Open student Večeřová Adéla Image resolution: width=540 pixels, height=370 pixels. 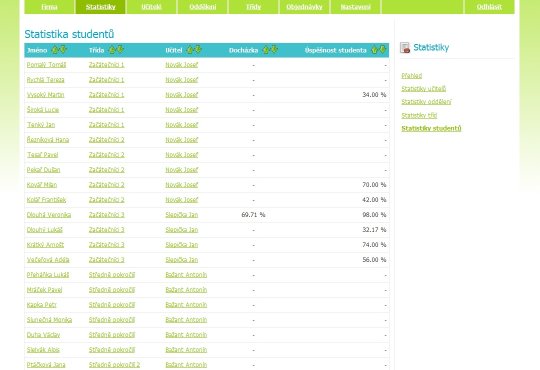pos(48,260)
